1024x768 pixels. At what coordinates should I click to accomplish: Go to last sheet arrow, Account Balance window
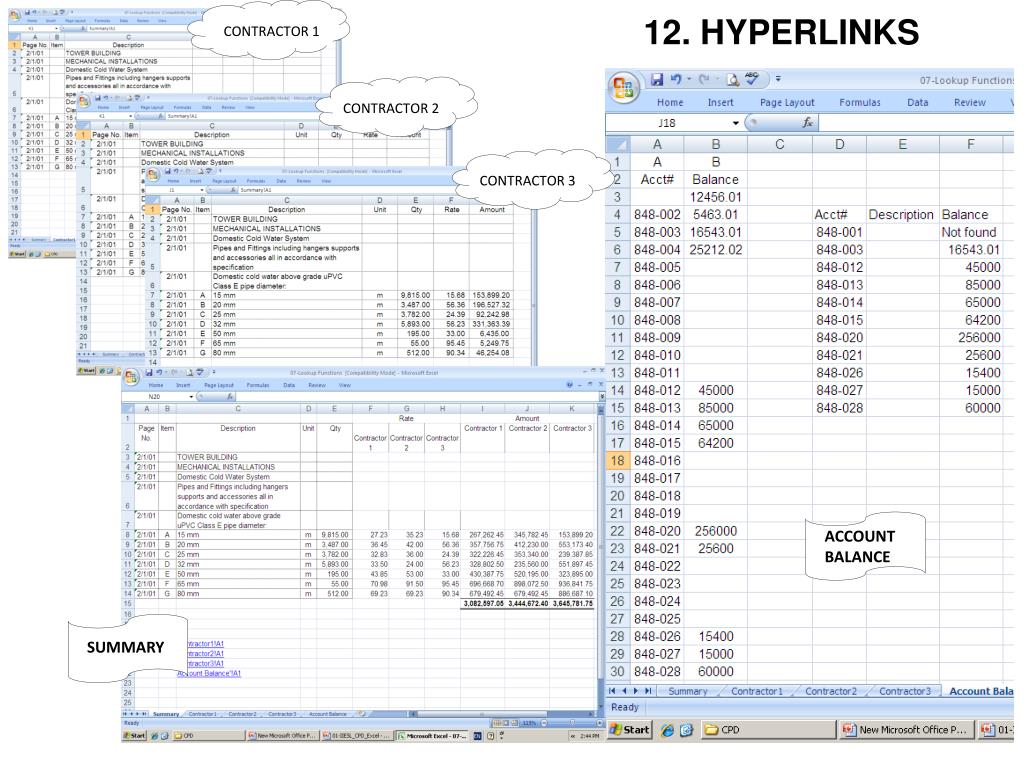(x=648, y=691)
